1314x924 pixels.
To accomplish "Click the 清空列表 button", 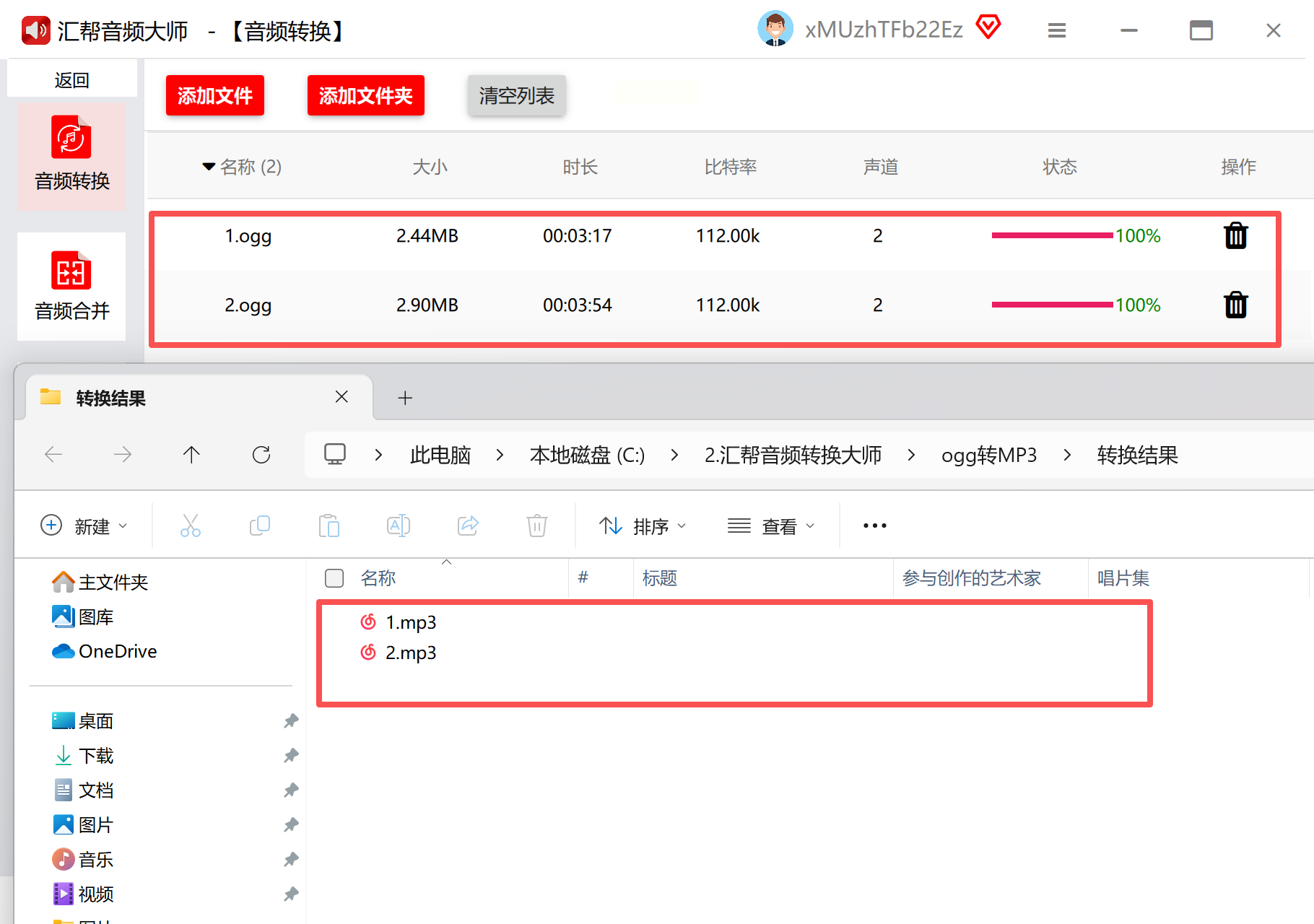I will tap(516, 95).
